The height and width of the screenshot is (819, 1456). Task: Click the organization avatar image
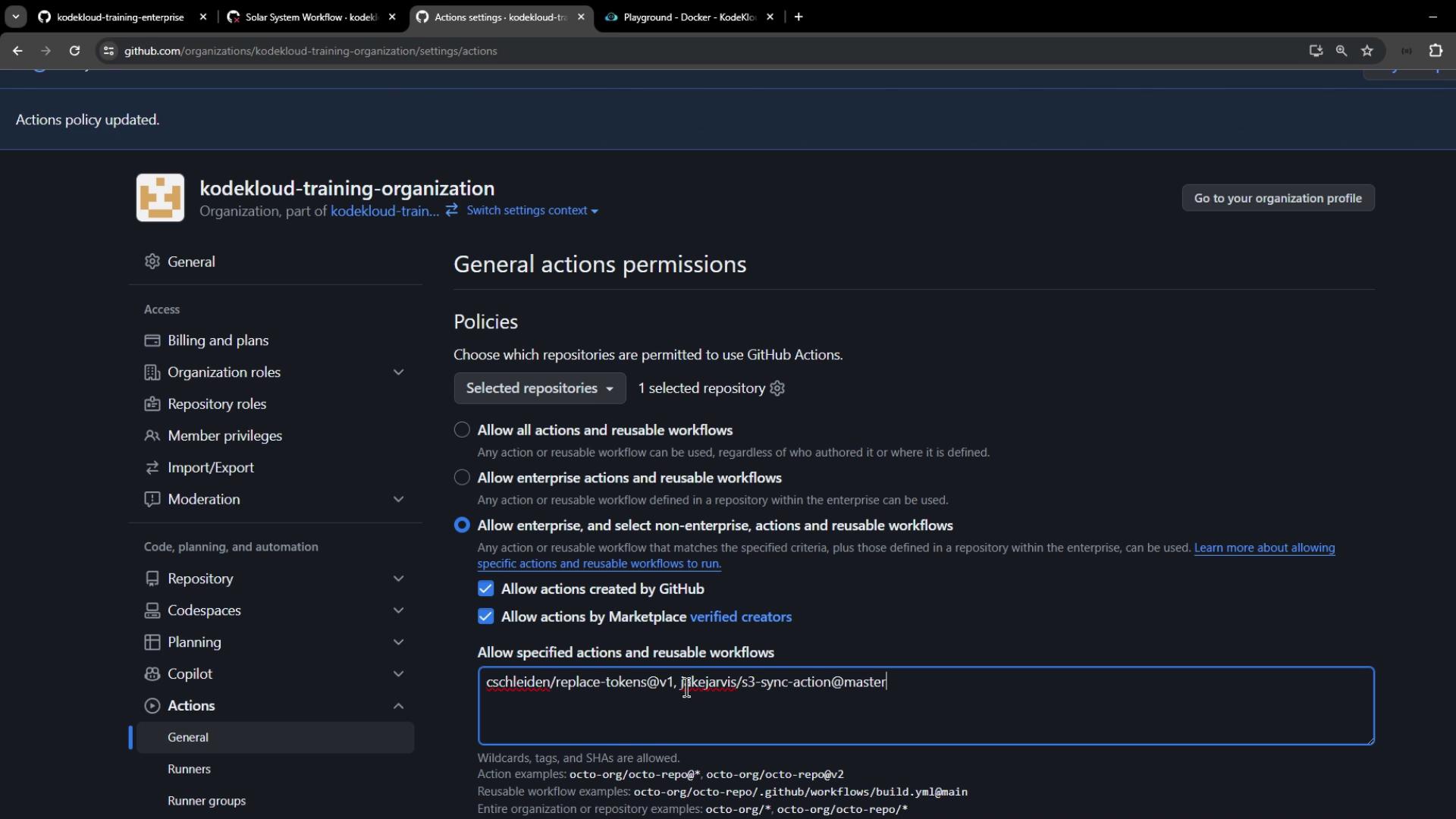click(x=160, y=198)
